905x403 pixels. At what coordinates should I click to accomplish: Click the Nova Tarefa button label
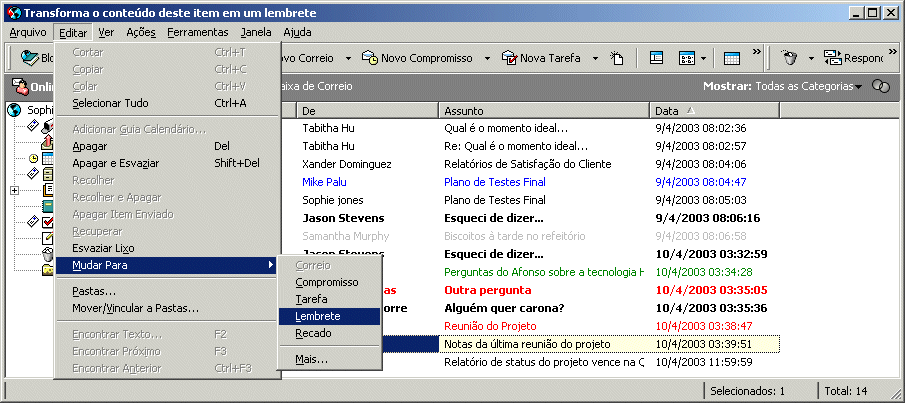pyautogui.click(x=550, y=58)
